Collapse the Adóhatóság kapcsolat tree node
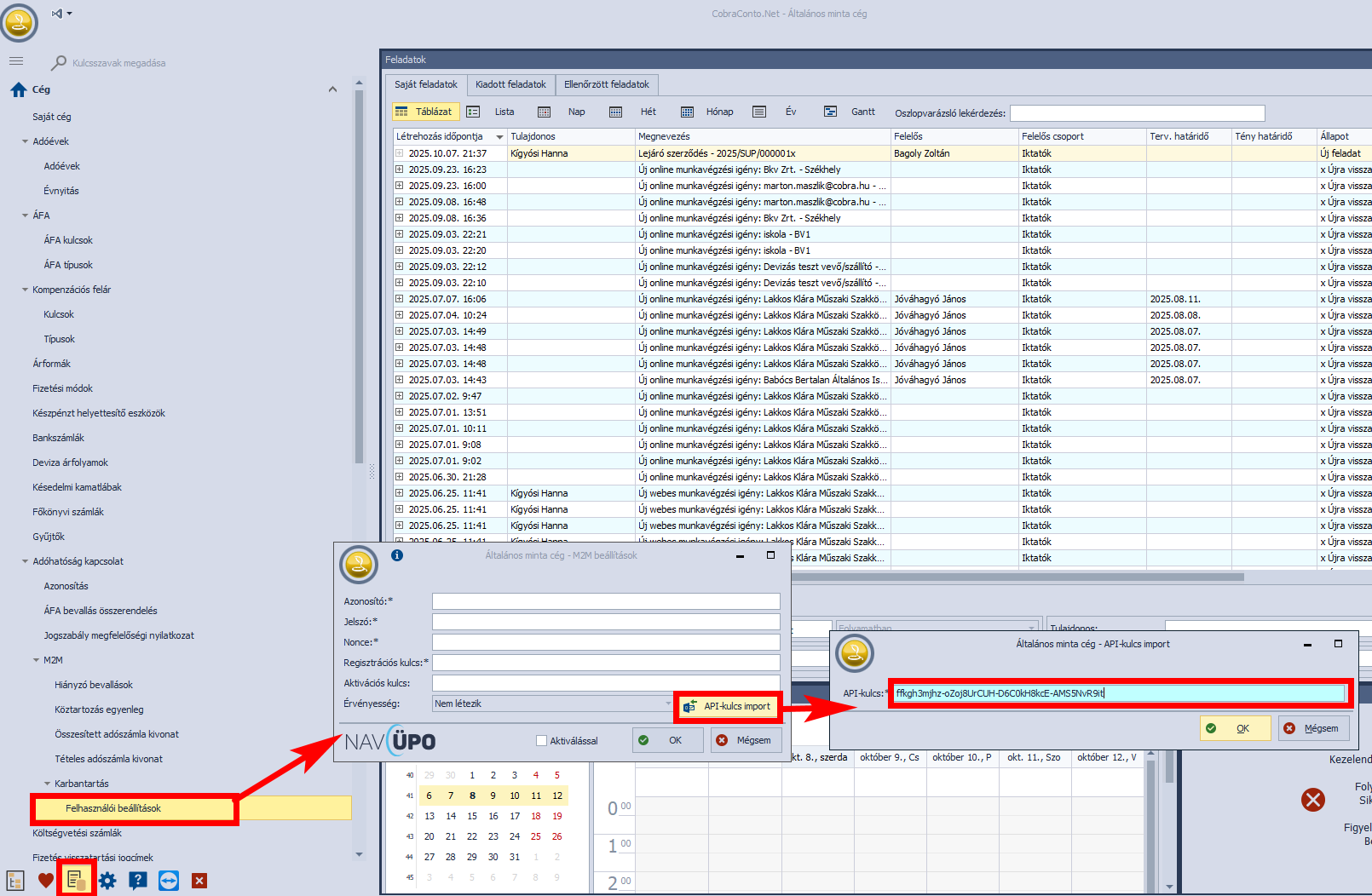The width and height of the screenshot is (1372, 896). coord(25,561)
